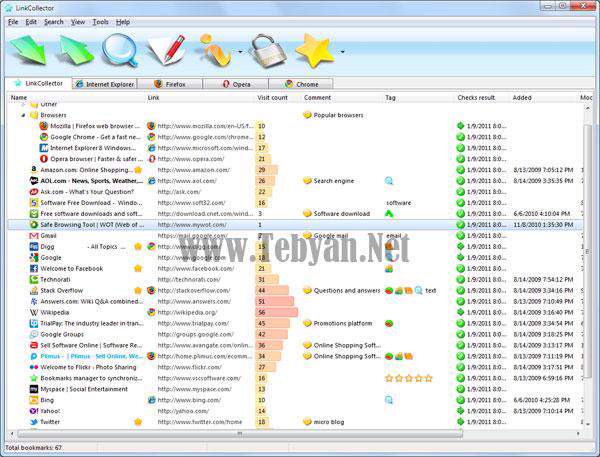Open the Edit menu
Viewport: 600px width, 457px height.
tap(31, 22)
